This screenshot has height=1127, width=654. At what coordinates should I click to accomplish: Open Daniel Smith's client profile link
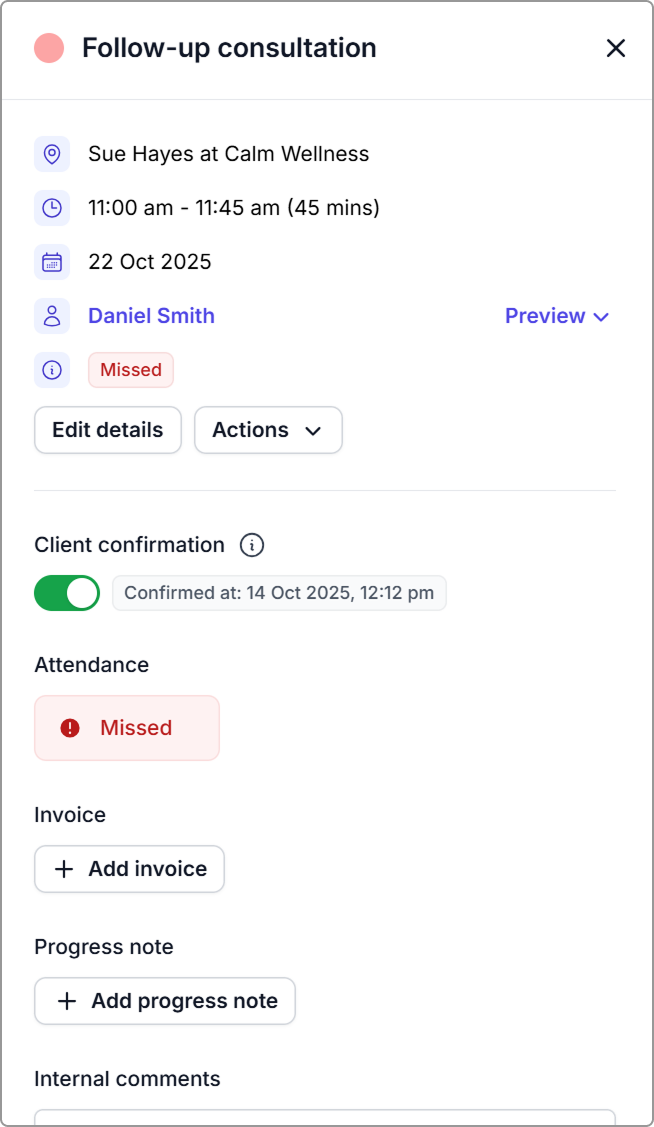click(x=151, y=316)
